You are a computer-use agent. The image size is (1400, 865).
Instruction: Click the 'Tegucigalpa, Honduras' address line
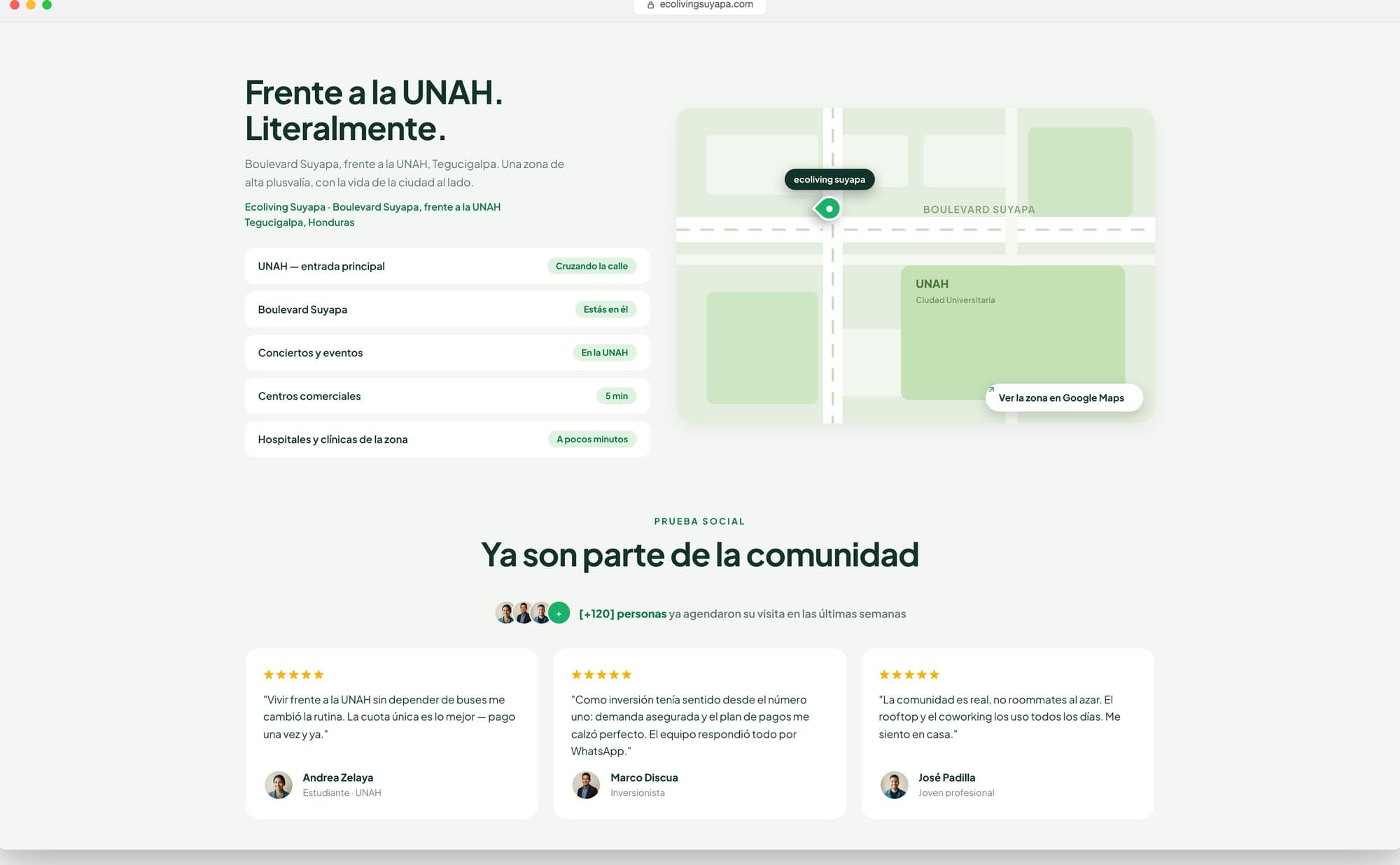tap(300, 223)
